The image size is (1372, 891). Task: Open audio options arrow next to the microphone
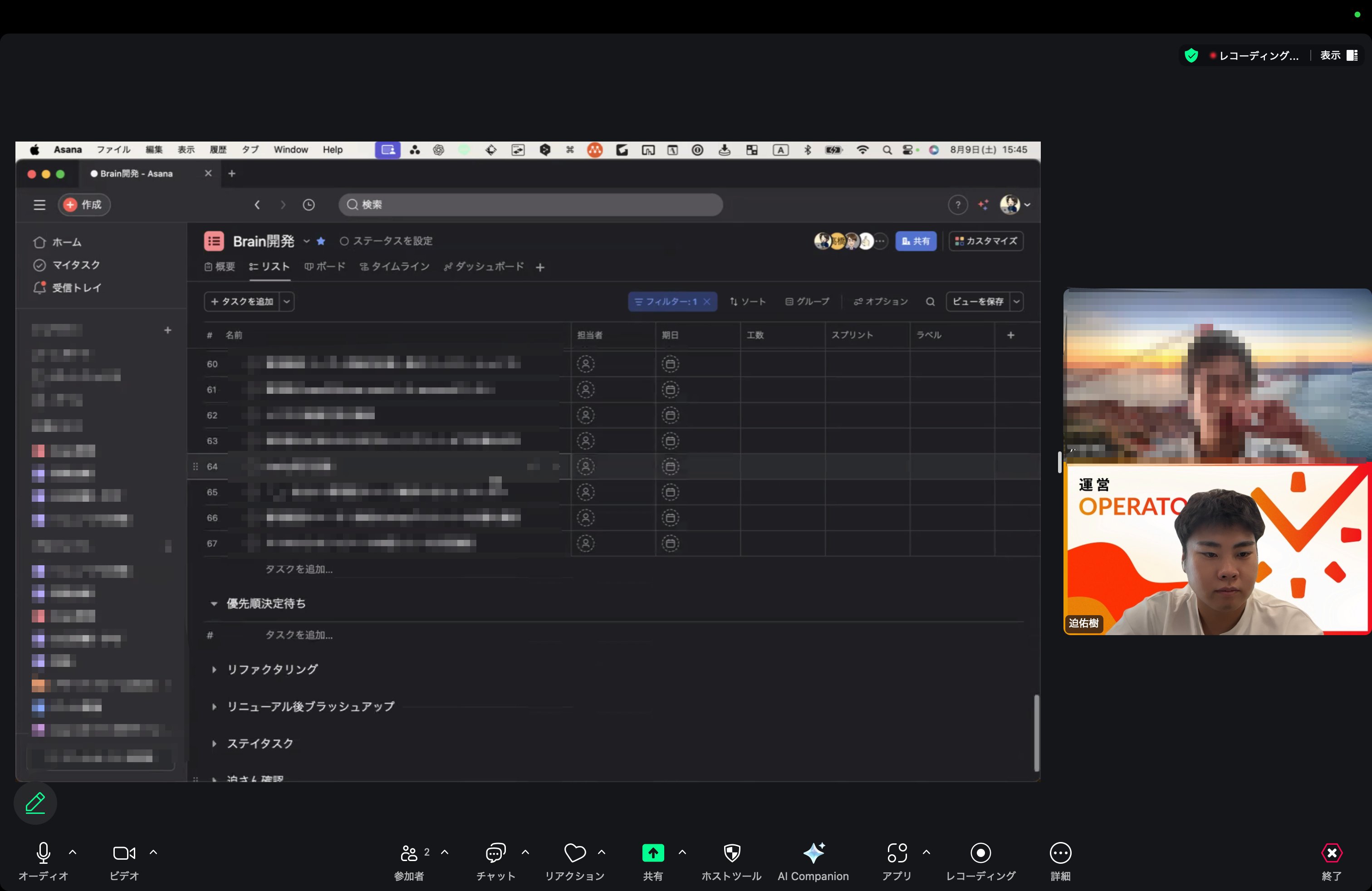(73, 852)
